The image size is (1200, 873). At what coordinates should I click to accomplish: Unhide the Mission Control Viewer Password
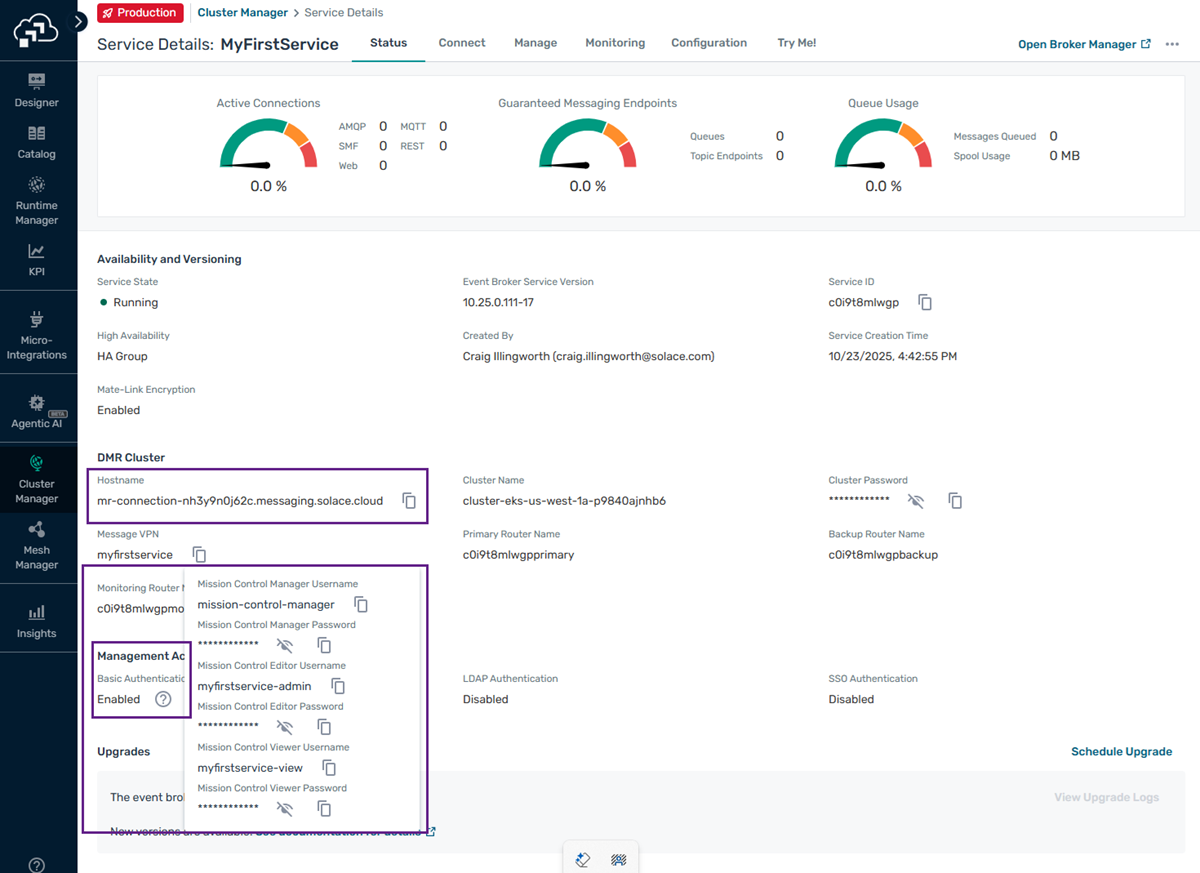tap(285, 808)
